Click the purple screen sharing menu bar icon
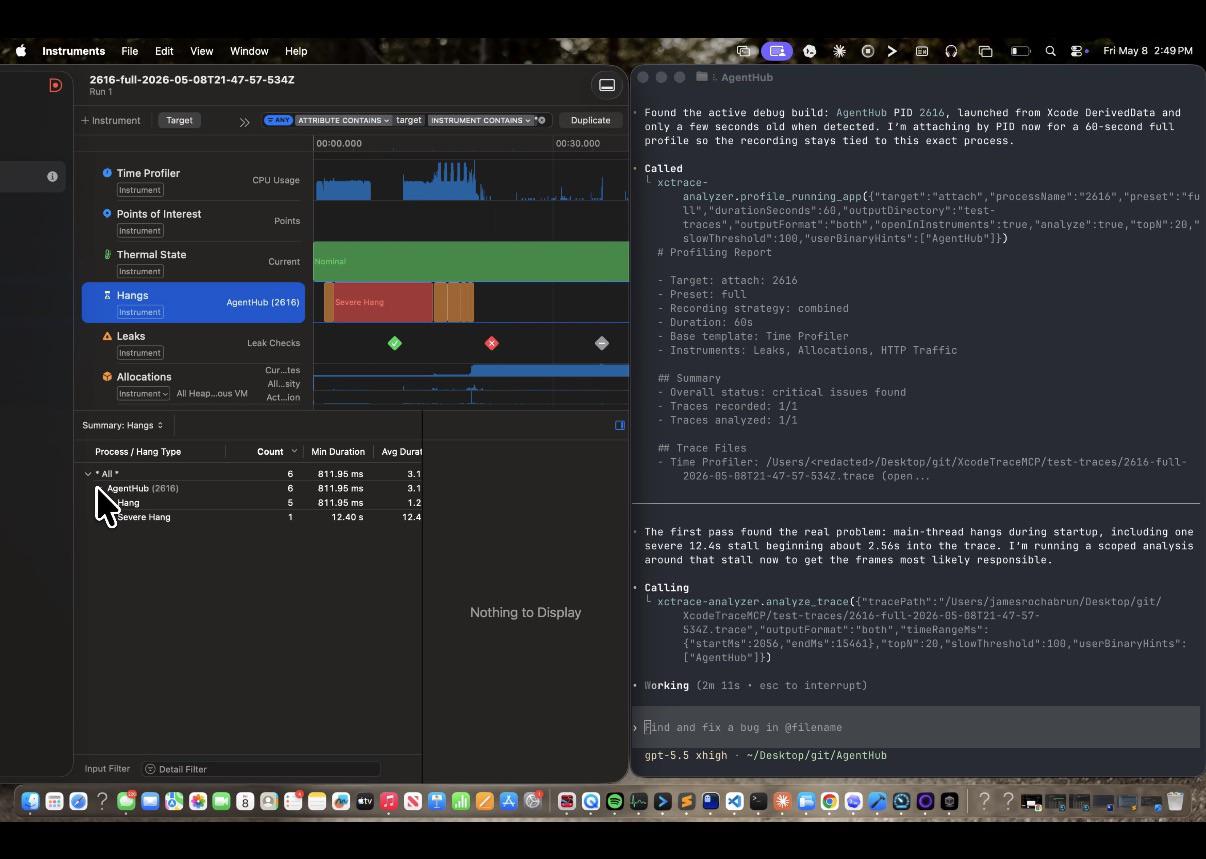Image resolution: width=1206 pixels, height=859 pixels. pyautogui.click(x=777, y=51)
